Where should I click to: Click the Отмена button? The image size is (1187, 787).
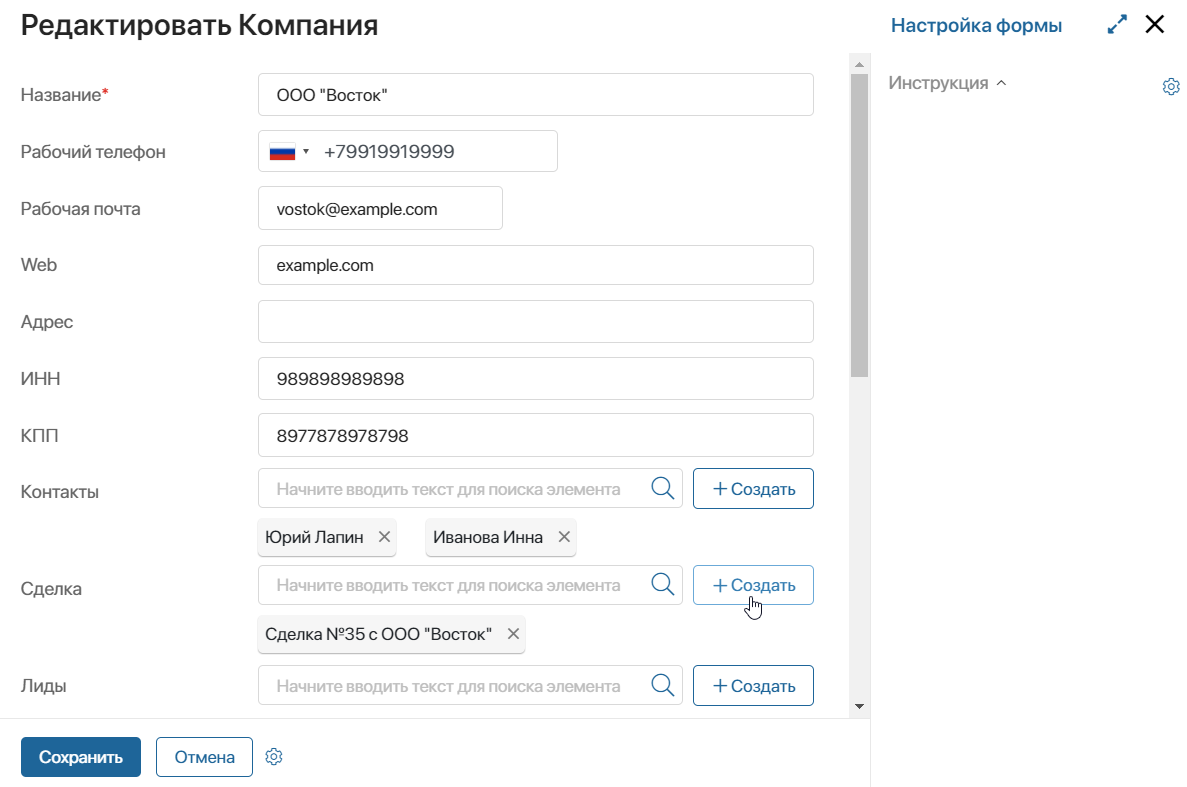204,757
